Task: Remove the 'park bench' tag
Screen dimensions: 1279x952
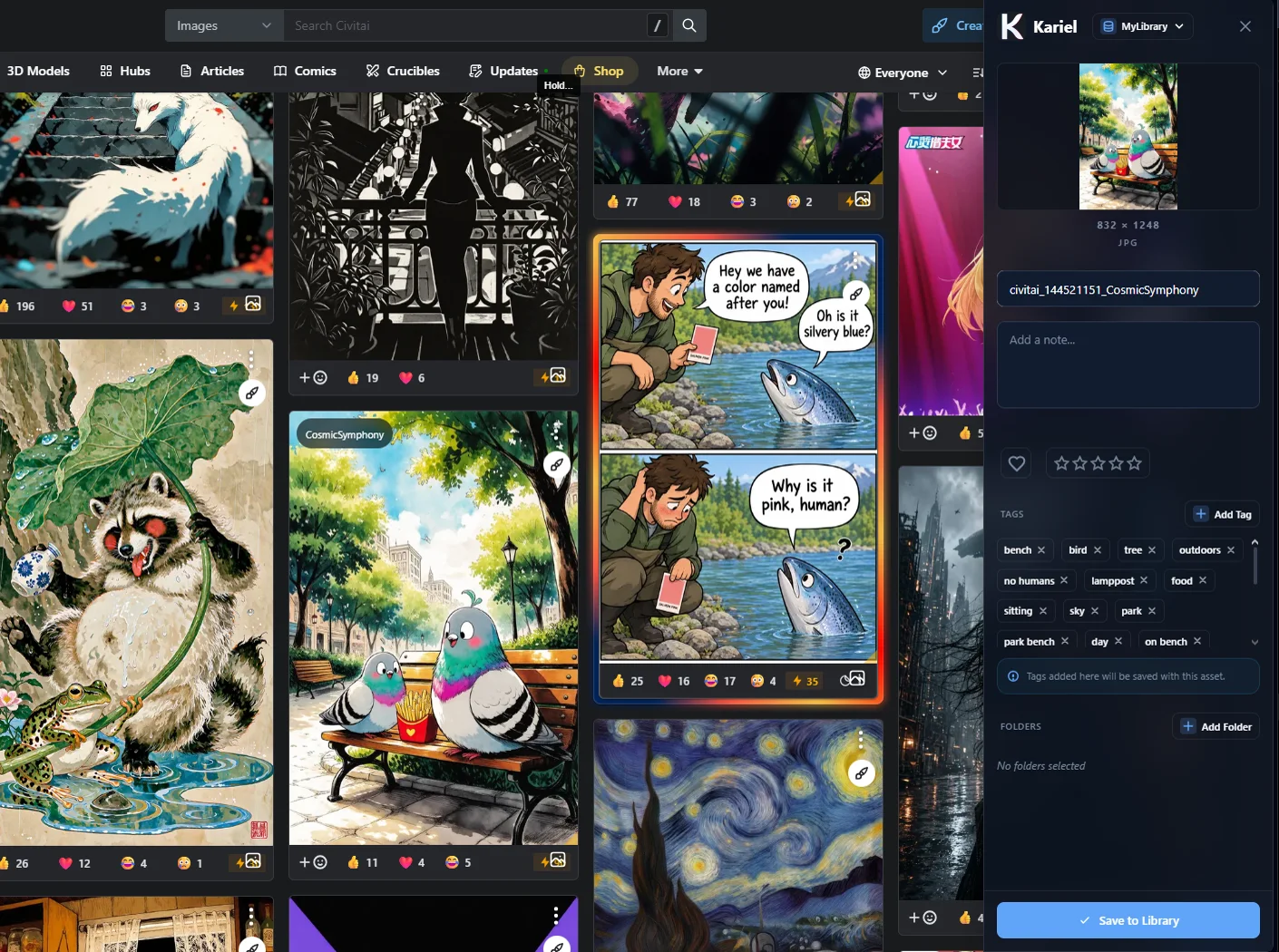Action: click(1065, 641)
